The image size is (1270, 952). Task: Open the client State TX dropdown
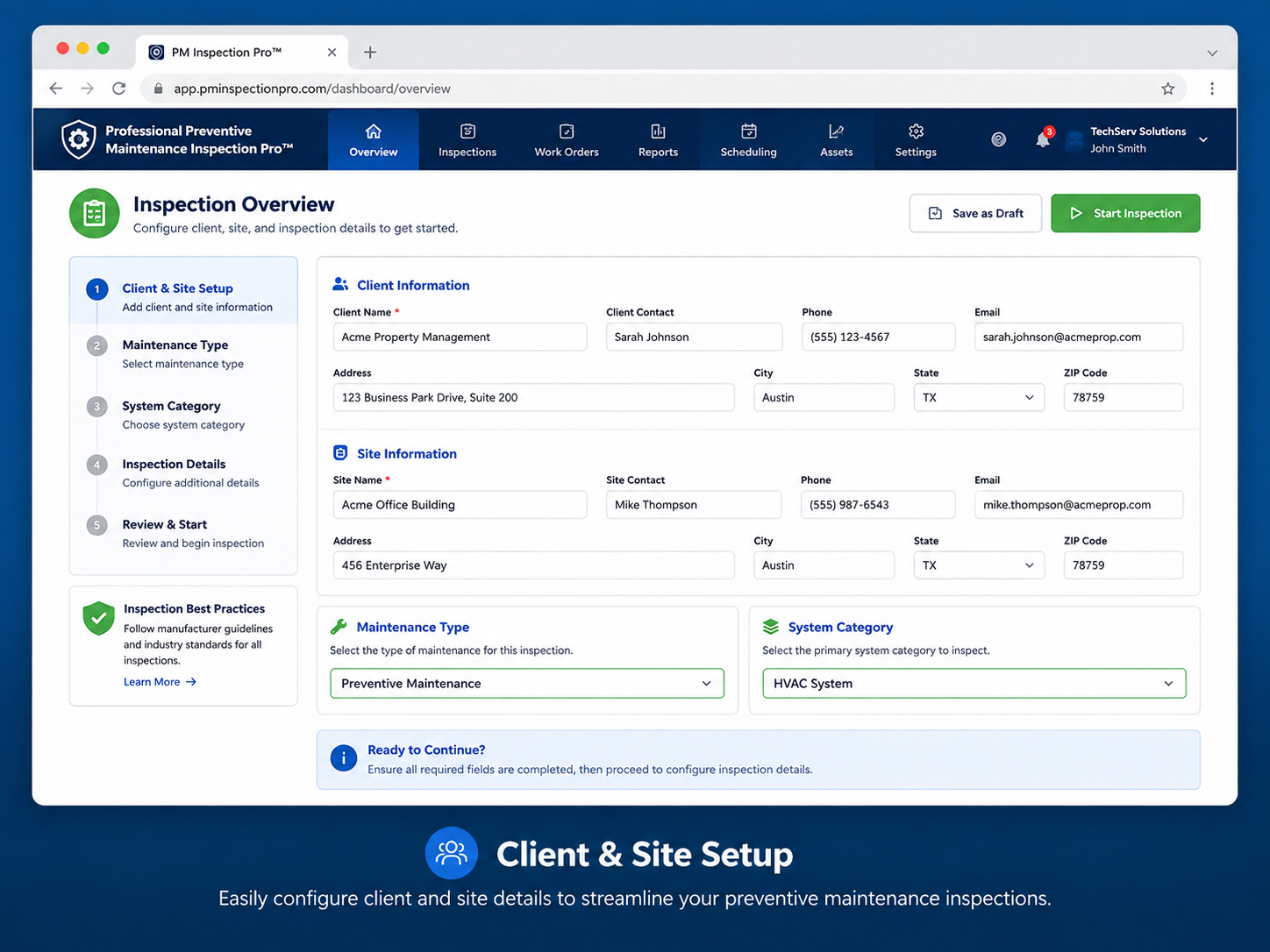point(979,397)
